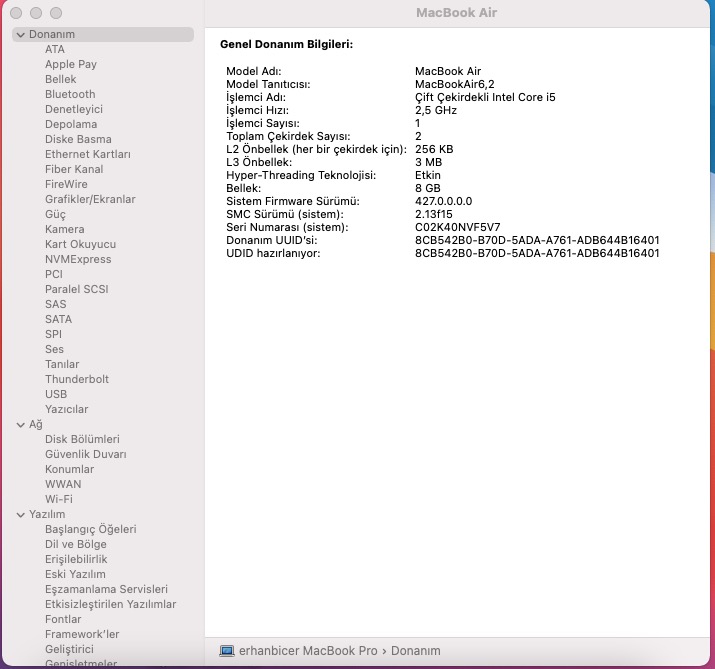Select Bluetooth in the sidebar
Image resolution: width=715 pixels, height=669 pixels.
pos(70,94)
